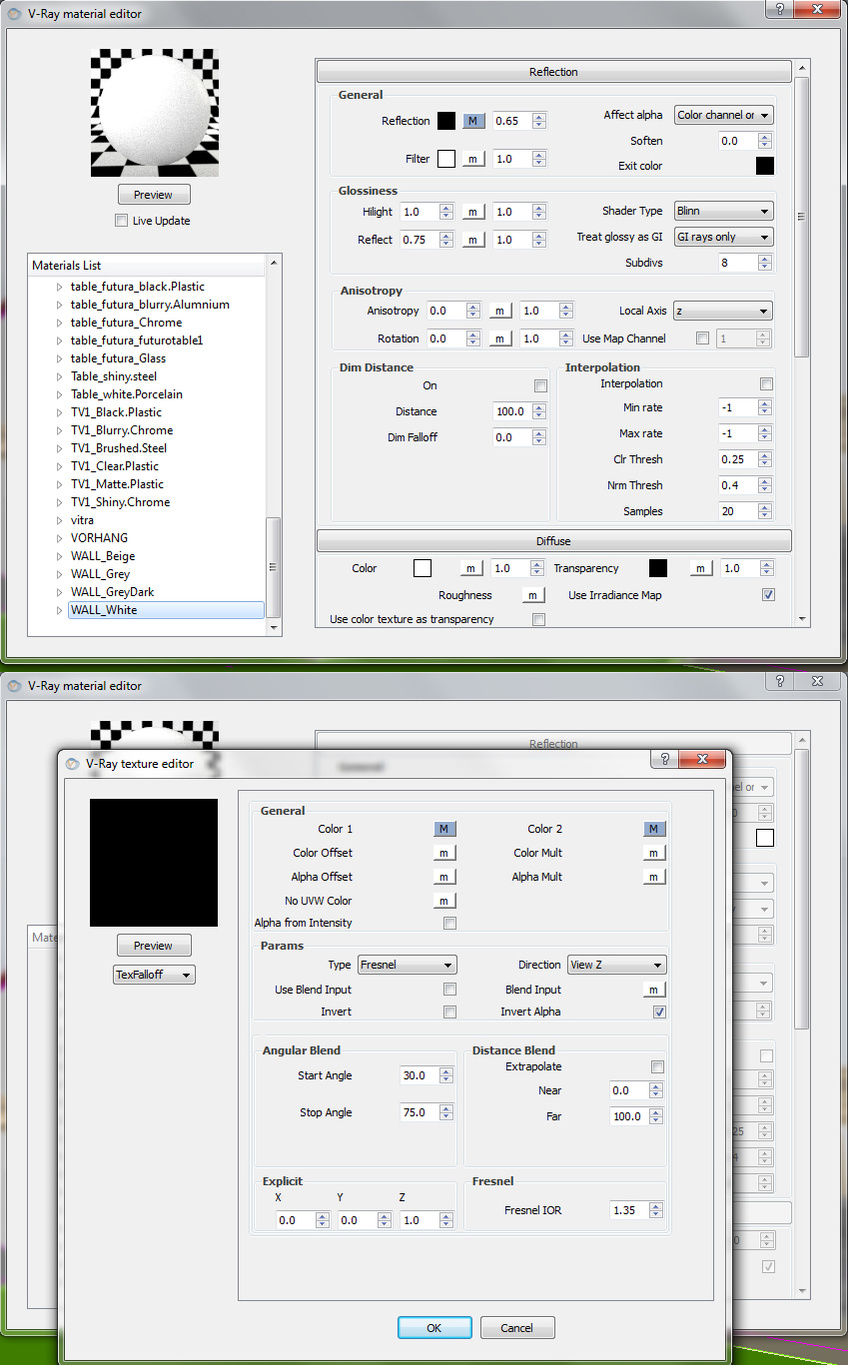Screen dimensions: 848x1365
Task: Click the Transparency 'm' map button
Action: coord(701,568)
